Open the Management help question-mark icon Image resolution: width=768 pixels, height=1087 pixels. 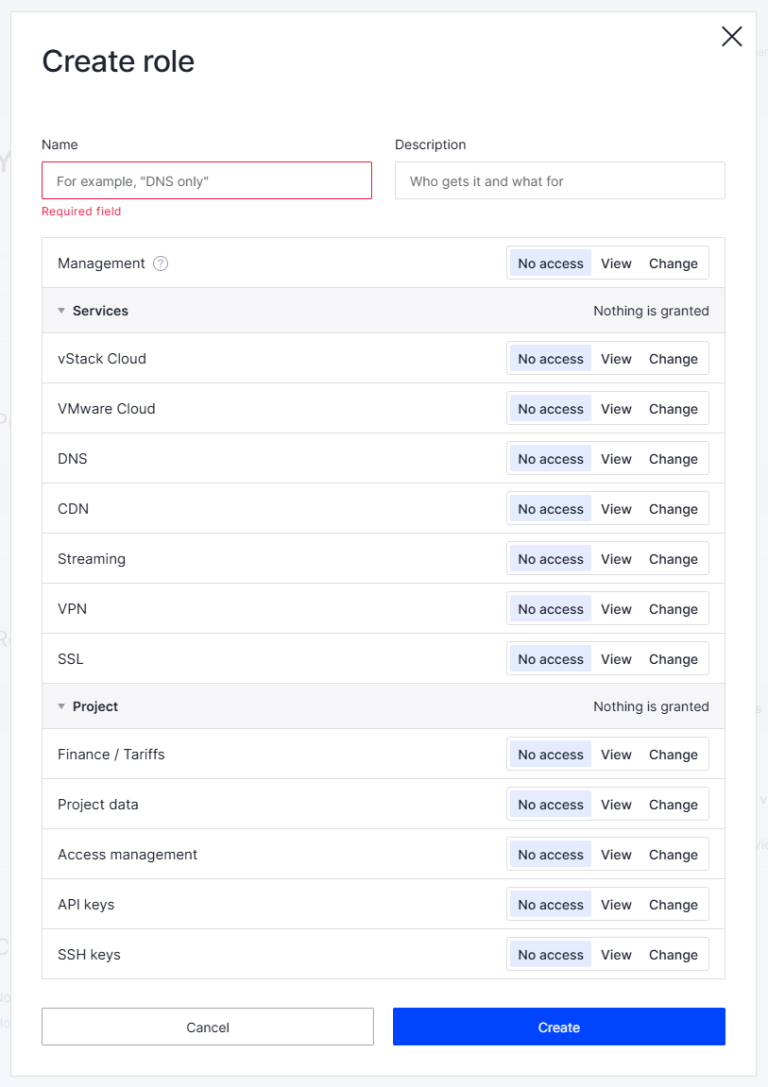coord(160,263)
